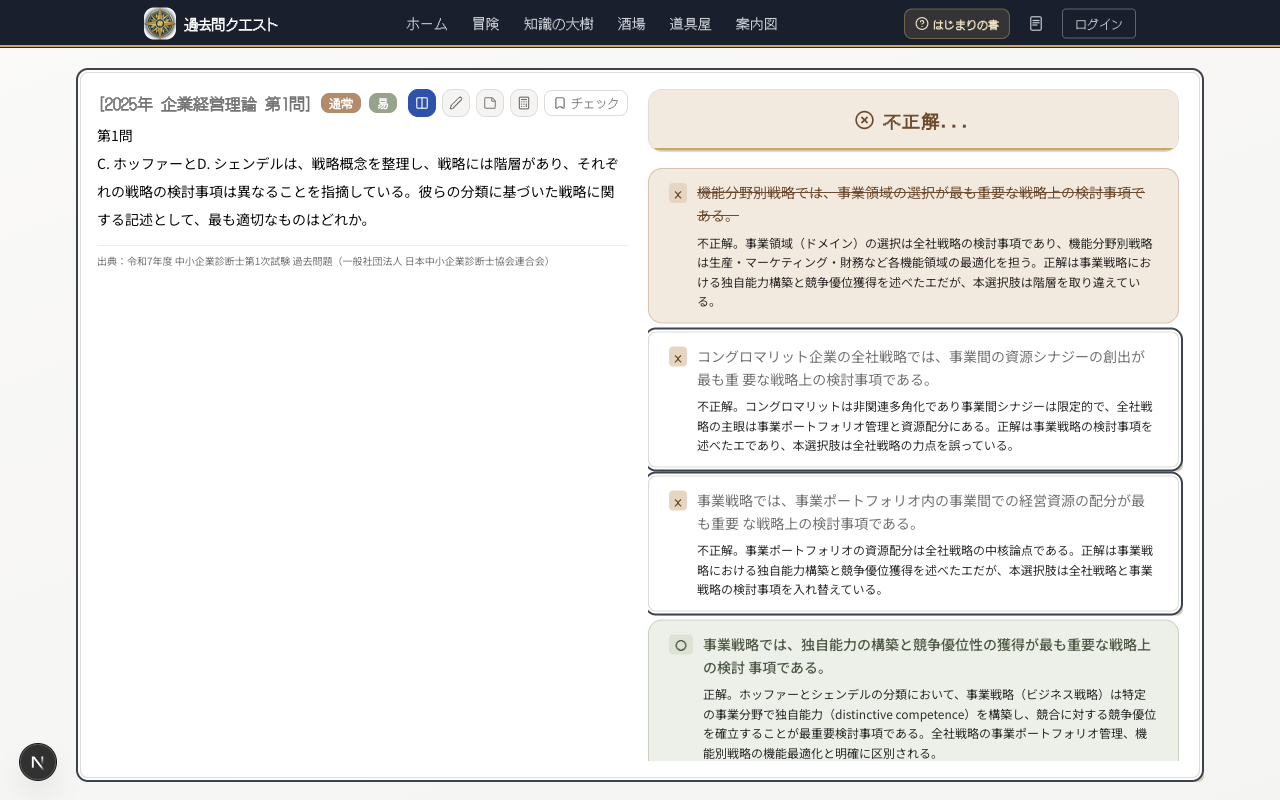Toggle the チェック bookmark button
This screenshot has height=800, width=1280.
coord(586,103)
